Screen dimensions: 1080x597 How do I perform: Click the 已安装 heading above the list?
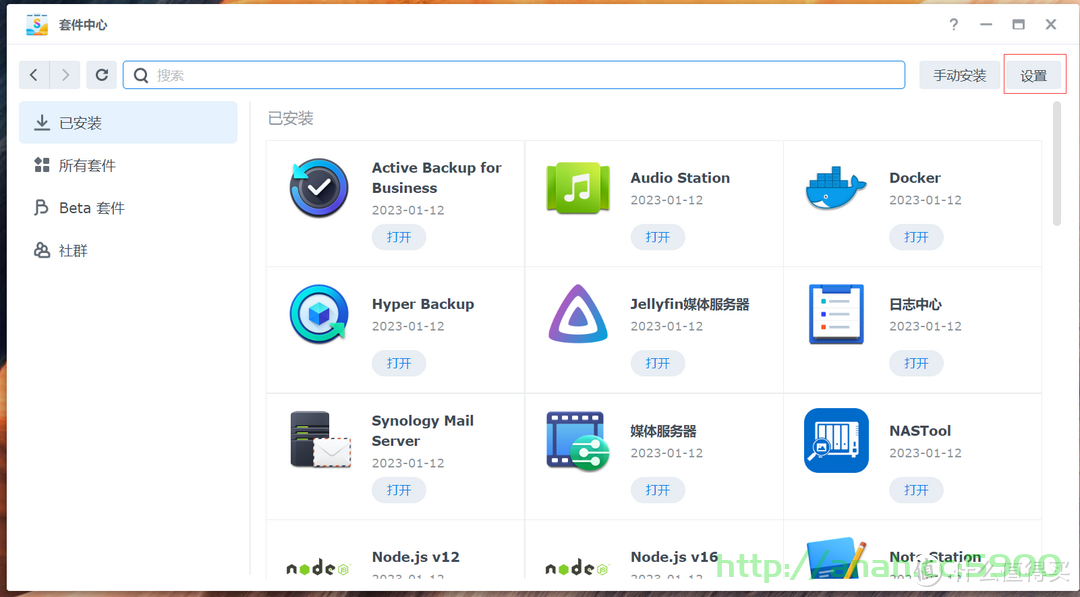tap(291, 118)
